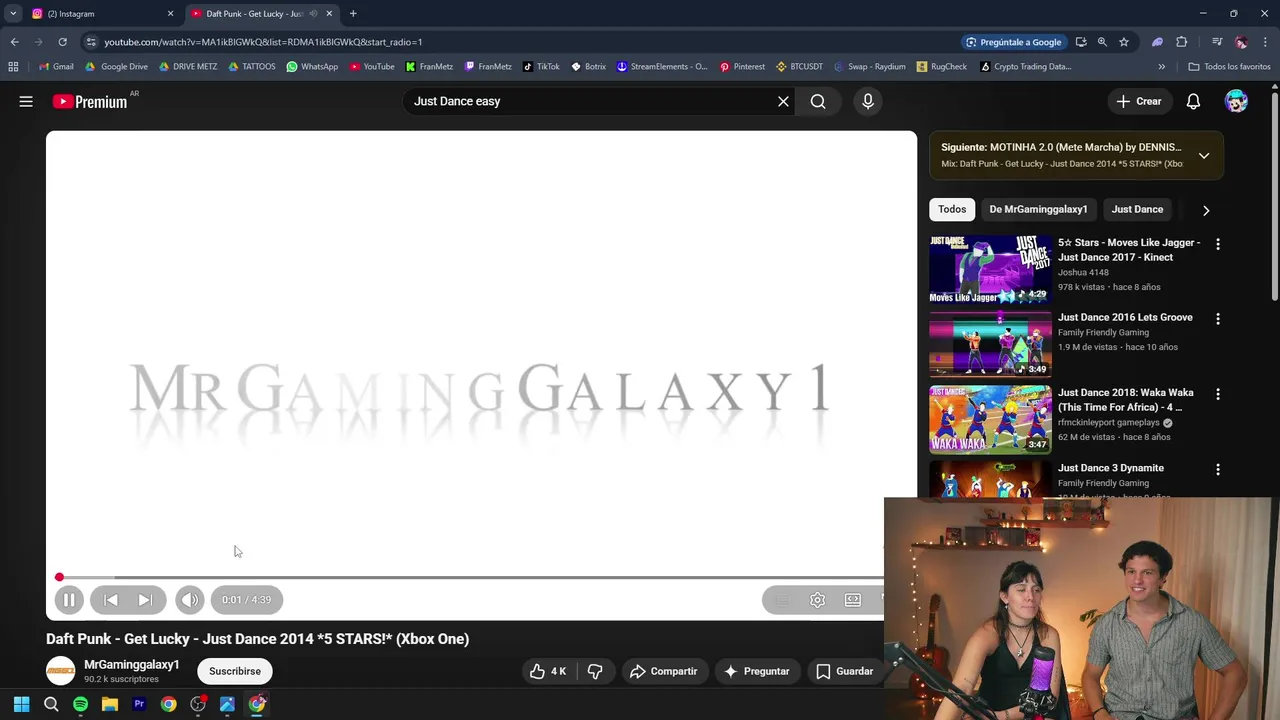
Task: Start voice search with microphone
Action: [868, 101]
